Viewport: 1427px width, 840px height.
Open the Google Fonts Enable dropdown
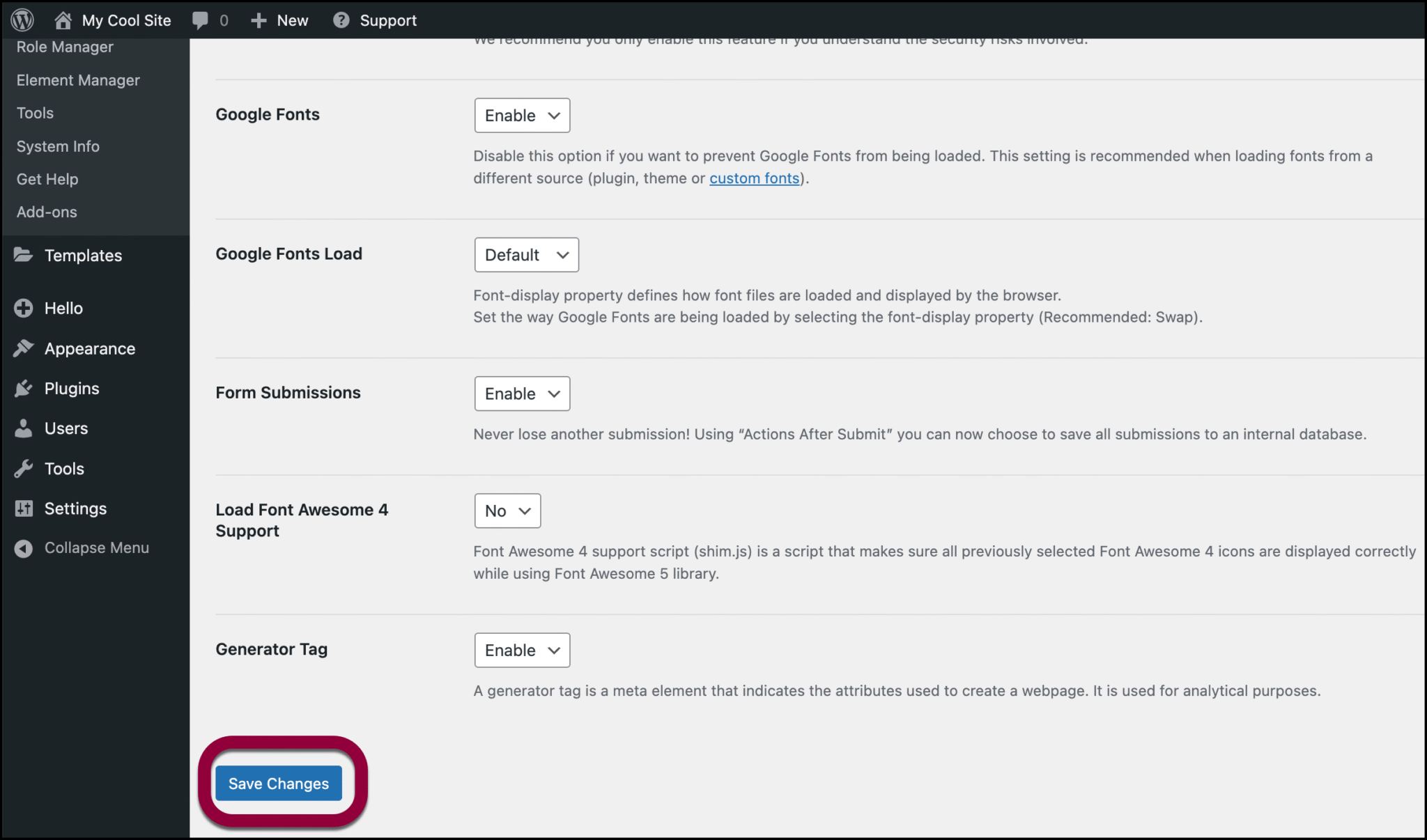pos(521,115)
